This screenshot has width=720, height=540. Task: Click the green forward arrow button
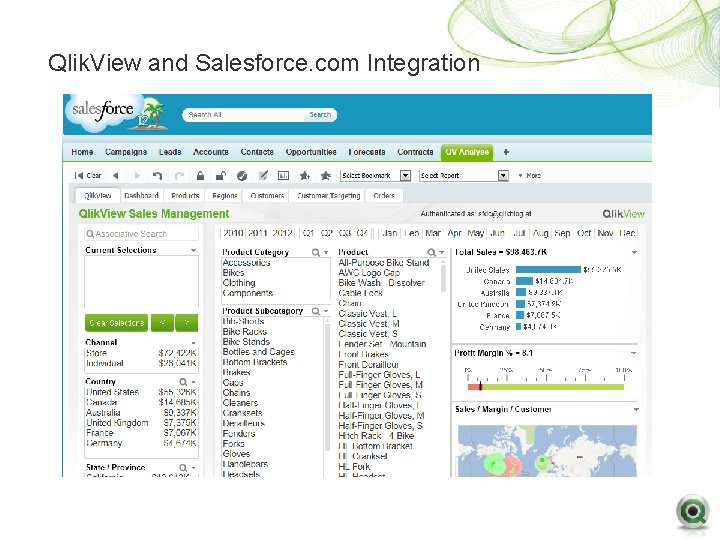(186, 323)
